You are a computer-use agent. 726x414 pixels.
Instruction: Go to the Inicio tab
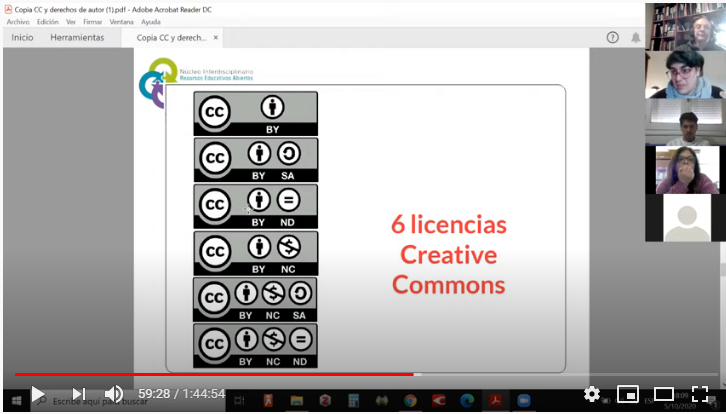coord(22,38)
